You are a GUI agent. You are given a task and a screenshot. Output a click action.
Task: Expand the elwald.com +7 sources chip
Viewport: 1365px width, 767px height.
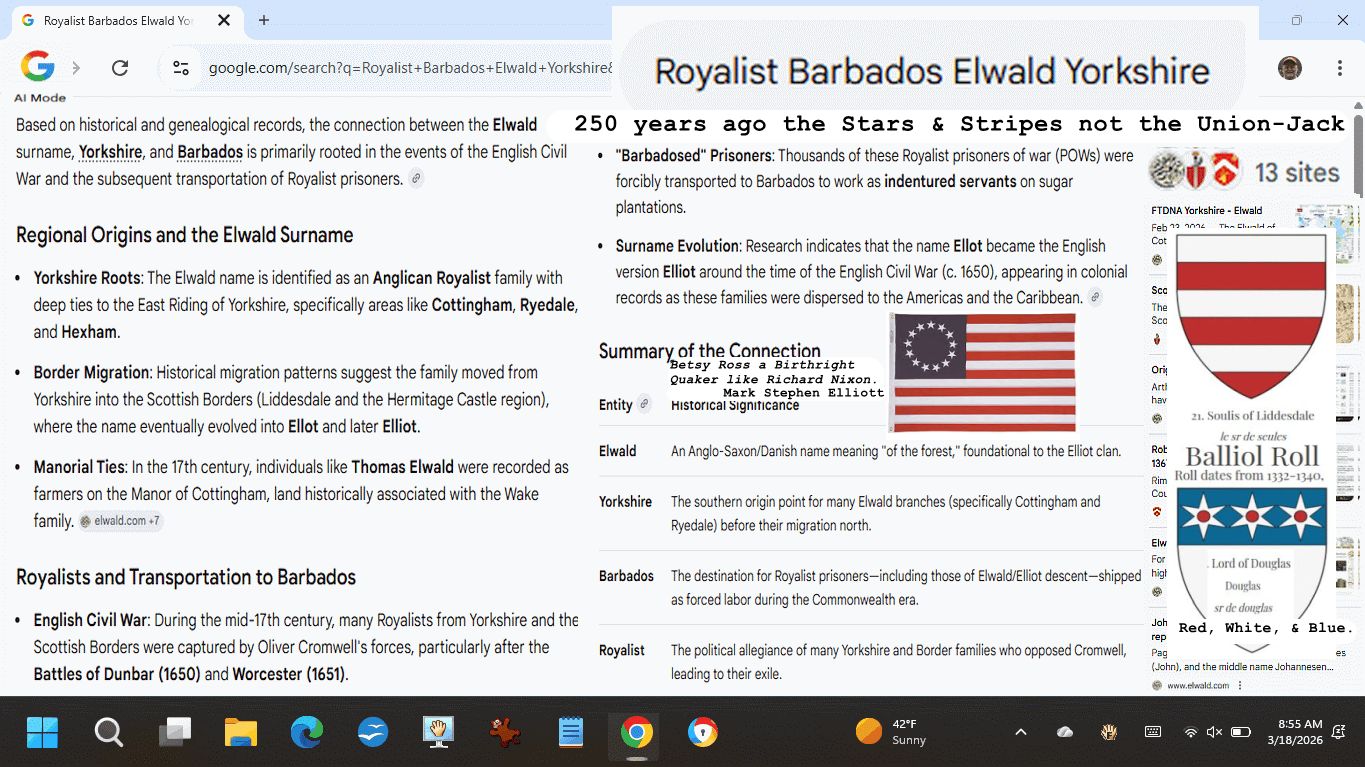121,521
